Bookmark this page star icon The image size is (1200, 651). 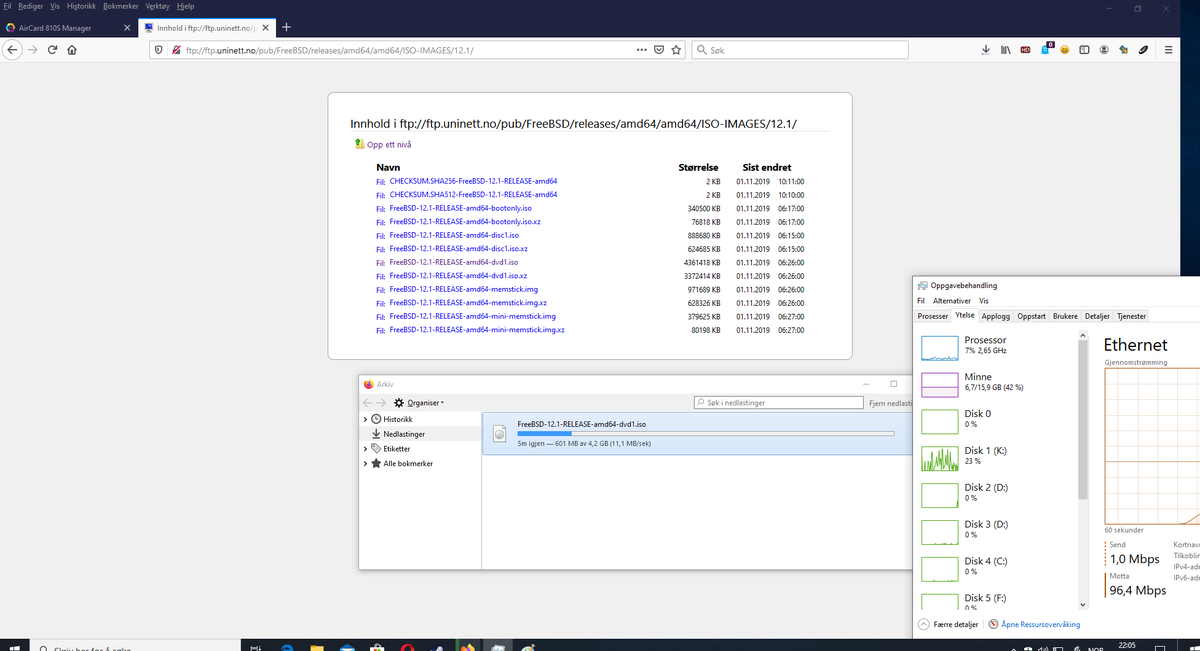point(677,49)
